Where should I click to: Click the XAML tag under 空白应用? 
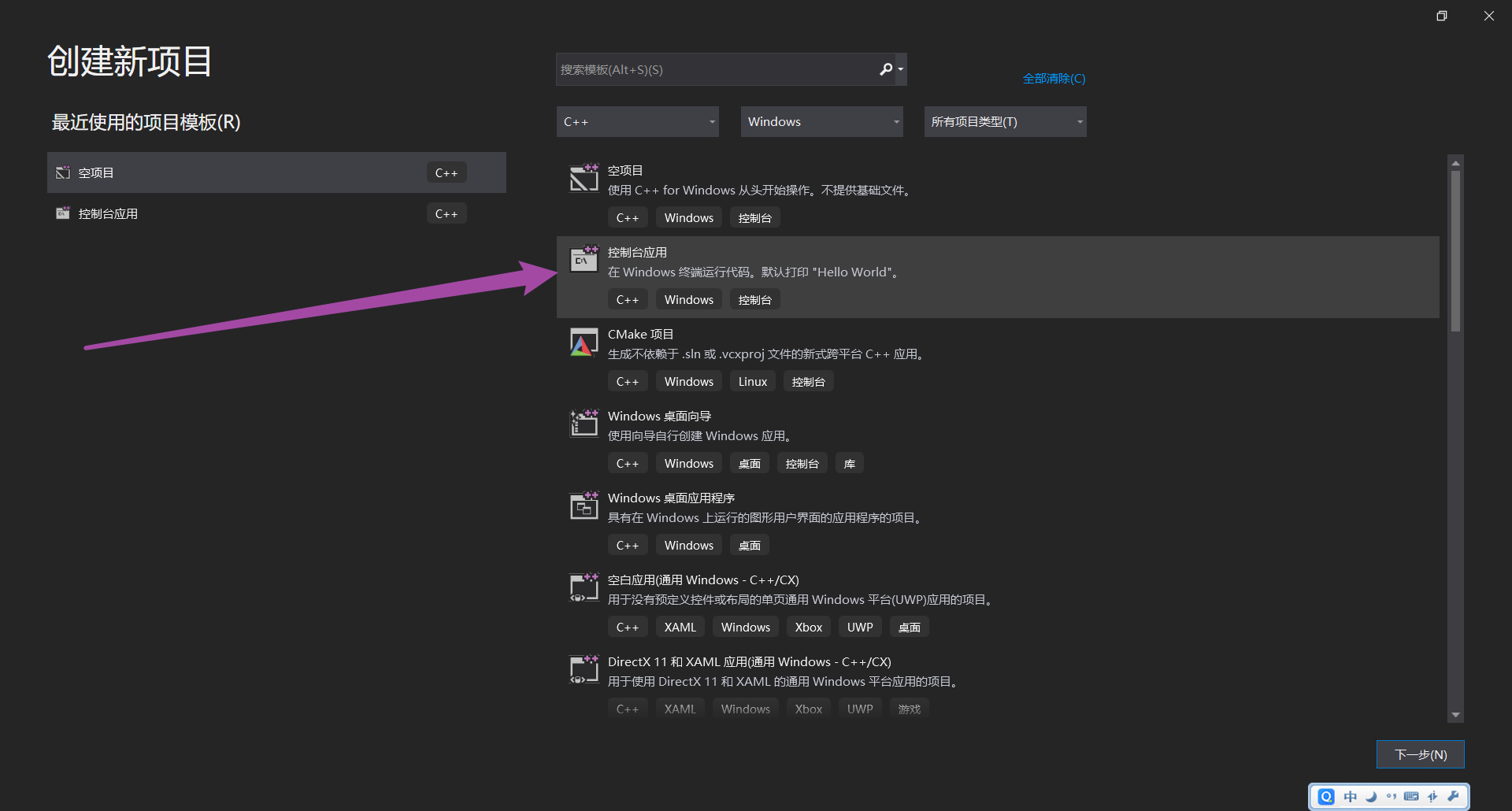680,627
